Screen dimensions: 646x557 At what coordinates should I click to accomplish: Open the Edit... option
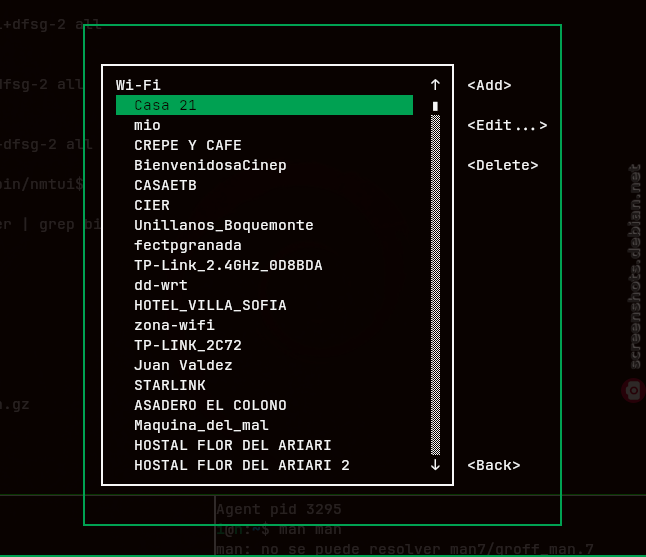point(507,125)
